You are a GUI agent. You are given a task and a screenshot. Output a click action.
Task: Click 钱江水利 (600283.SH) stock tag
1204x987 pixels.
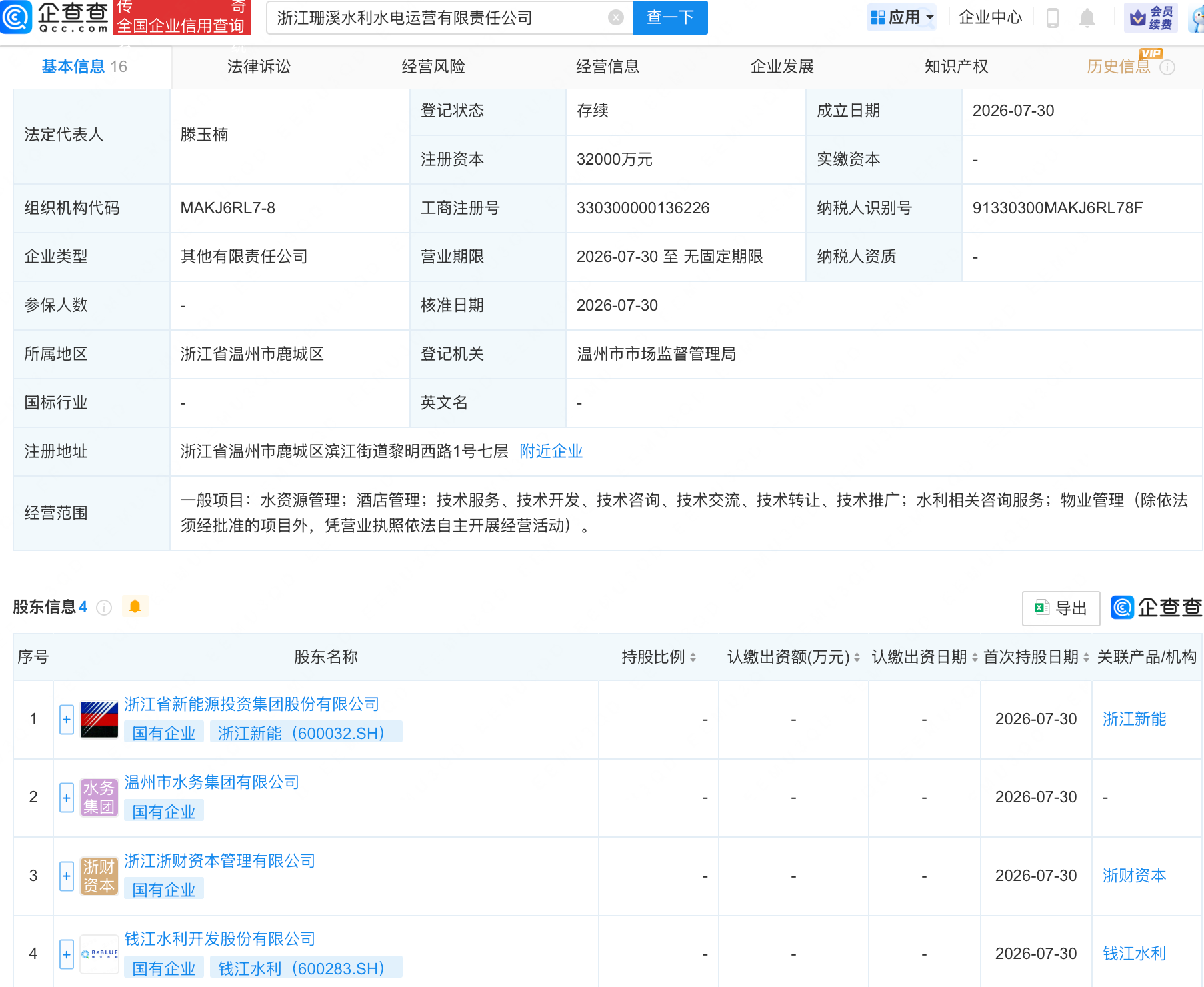coord(306,968)
